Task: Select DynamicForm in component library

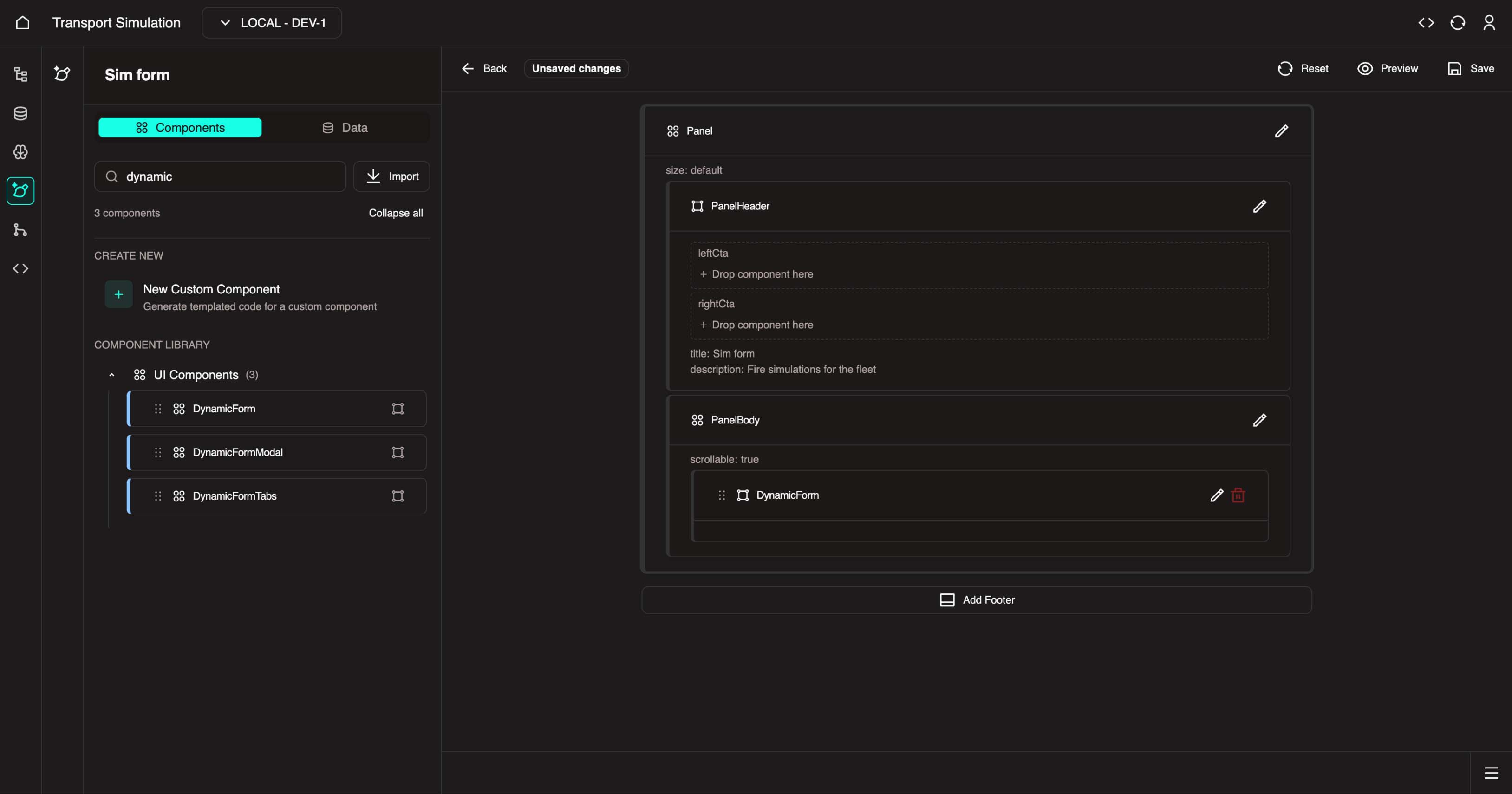Action: pos(276,409)
